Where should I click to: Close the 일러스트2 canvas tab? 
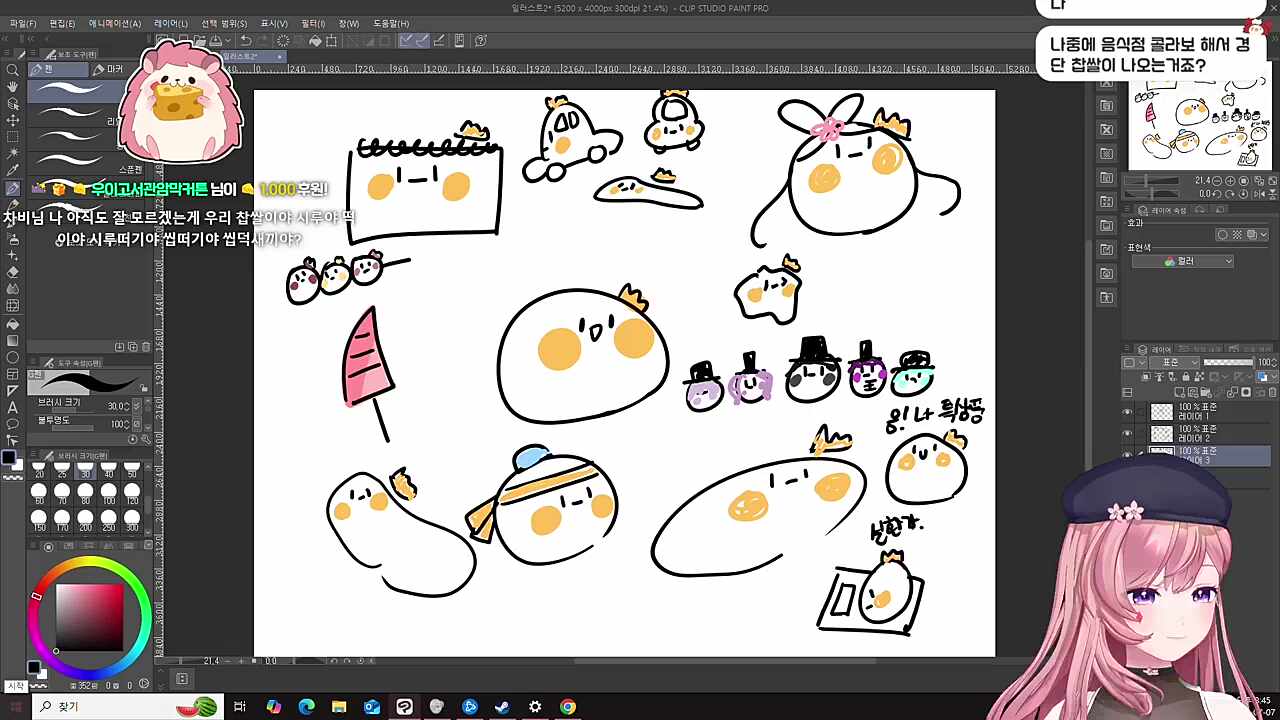coord(280,56)
